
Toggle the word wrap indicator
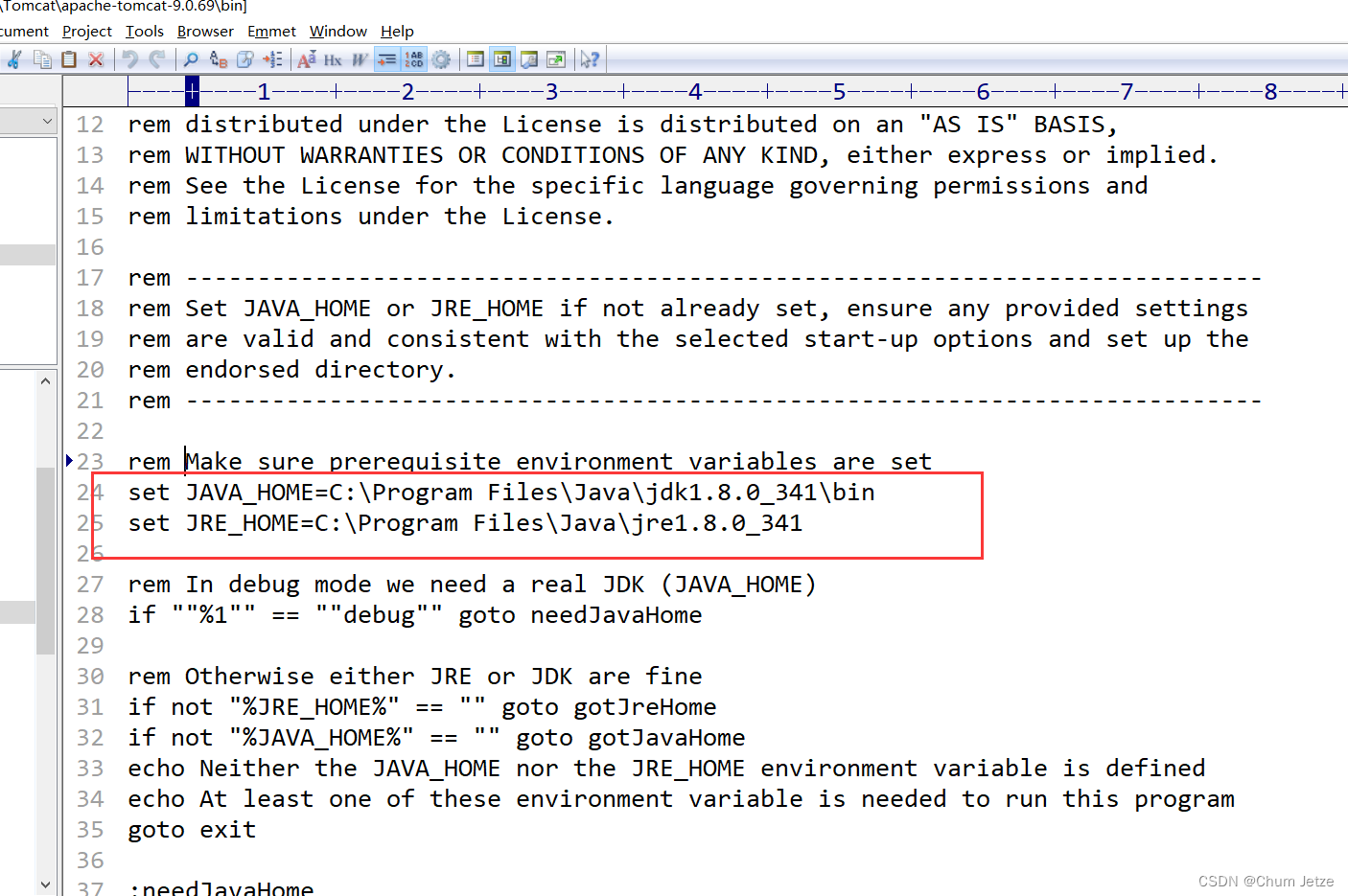coord(387,58)
